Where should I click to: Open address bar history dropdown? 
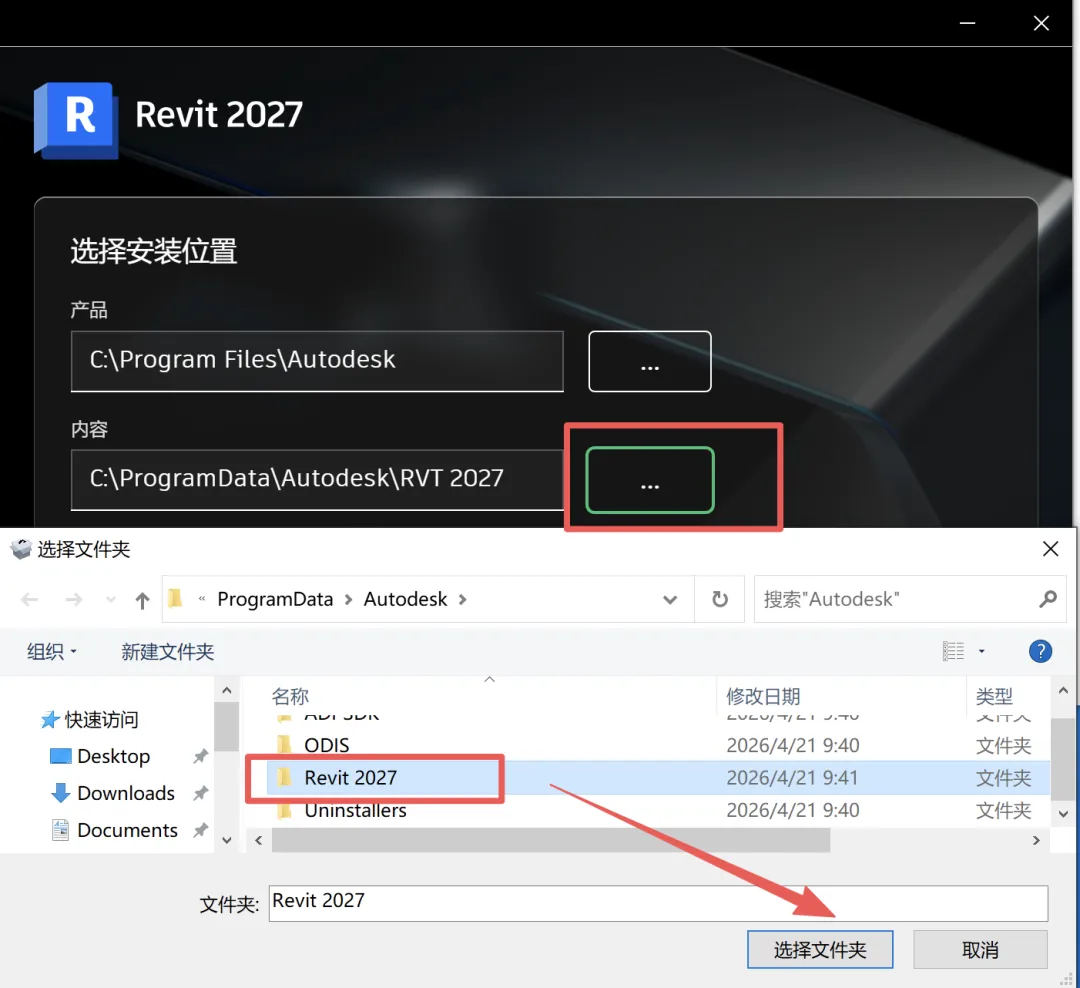[669, 599]
